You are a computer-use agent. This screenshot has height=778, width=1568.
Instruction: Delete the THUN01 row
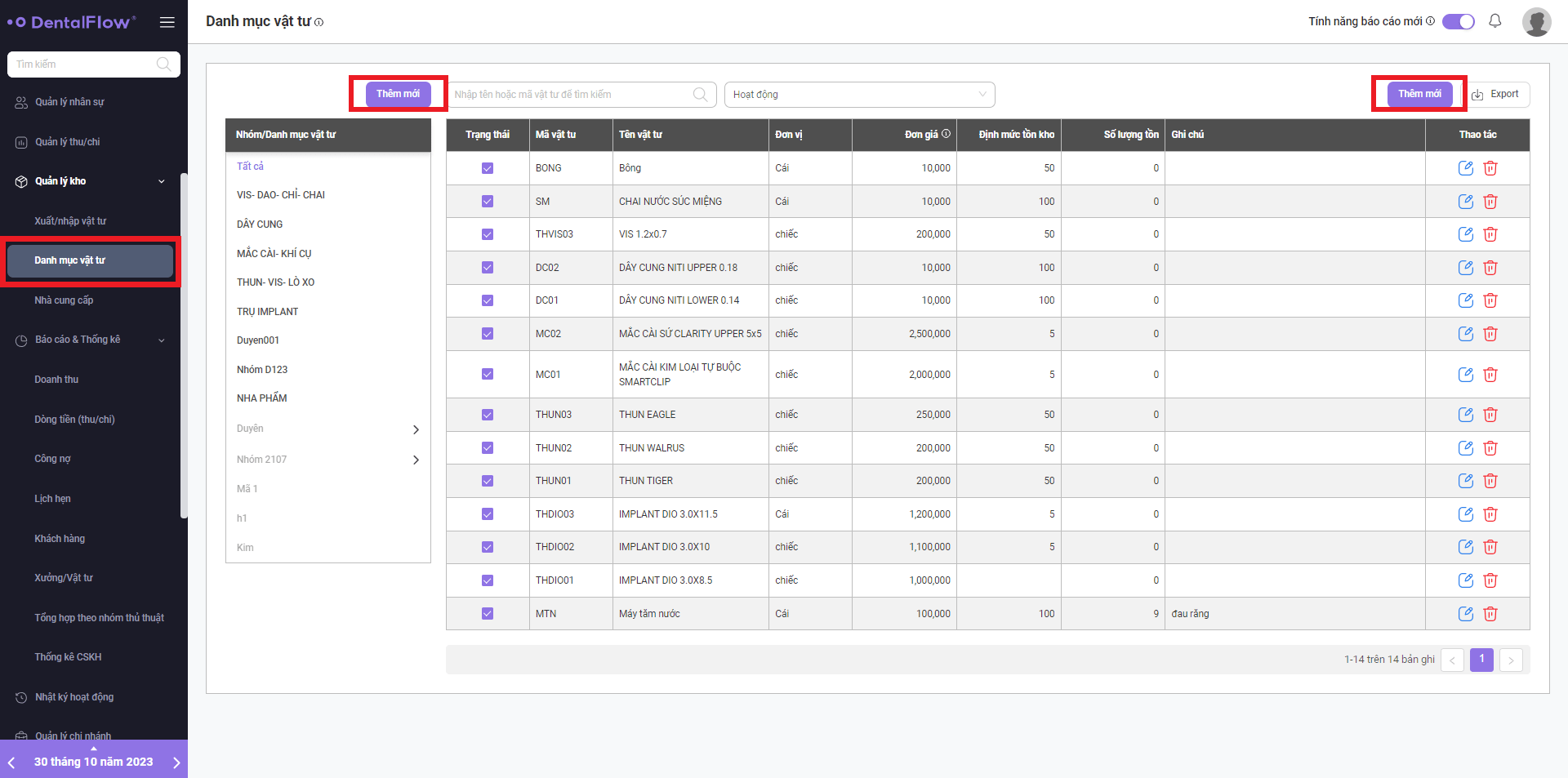(x=1490, y=481)
